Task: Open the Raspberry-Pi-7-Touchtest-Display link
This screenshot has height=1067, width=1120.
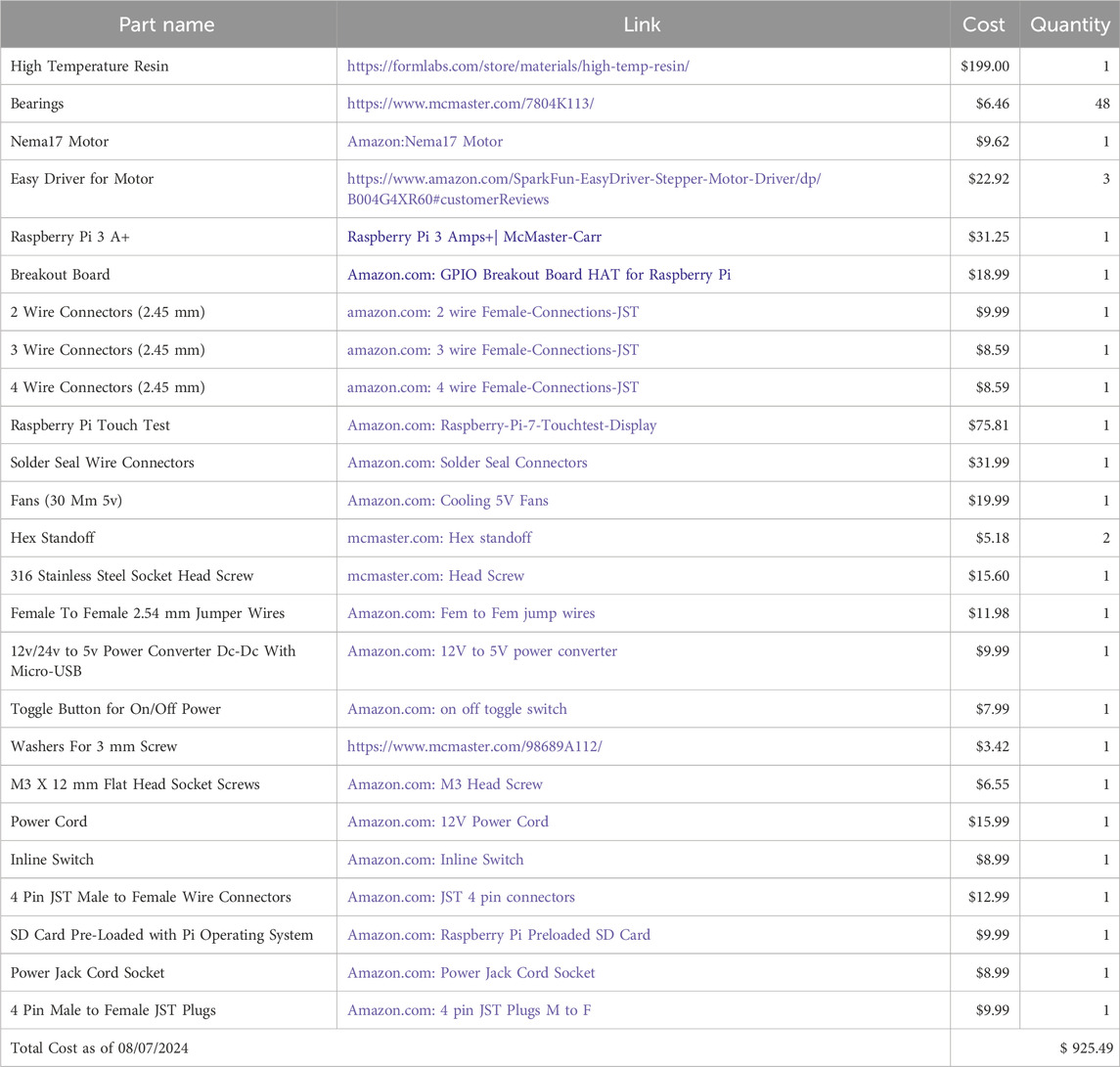Action: point(502,425)
